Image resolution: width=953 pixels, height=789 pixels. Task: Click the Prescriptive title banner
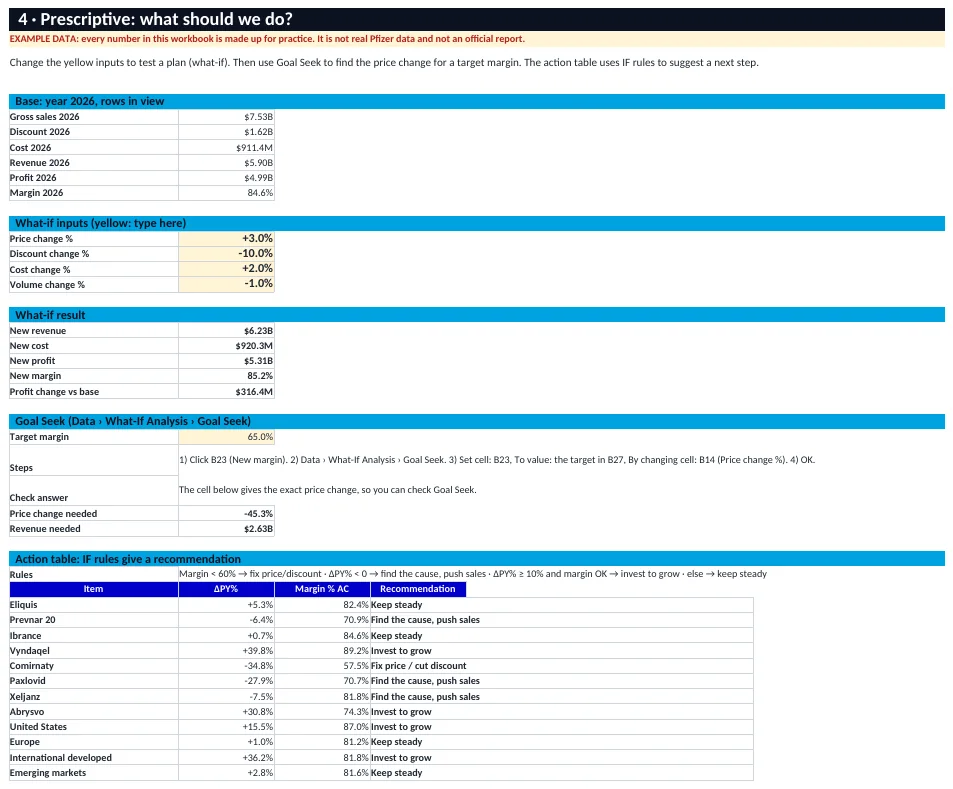coord(476,19)
